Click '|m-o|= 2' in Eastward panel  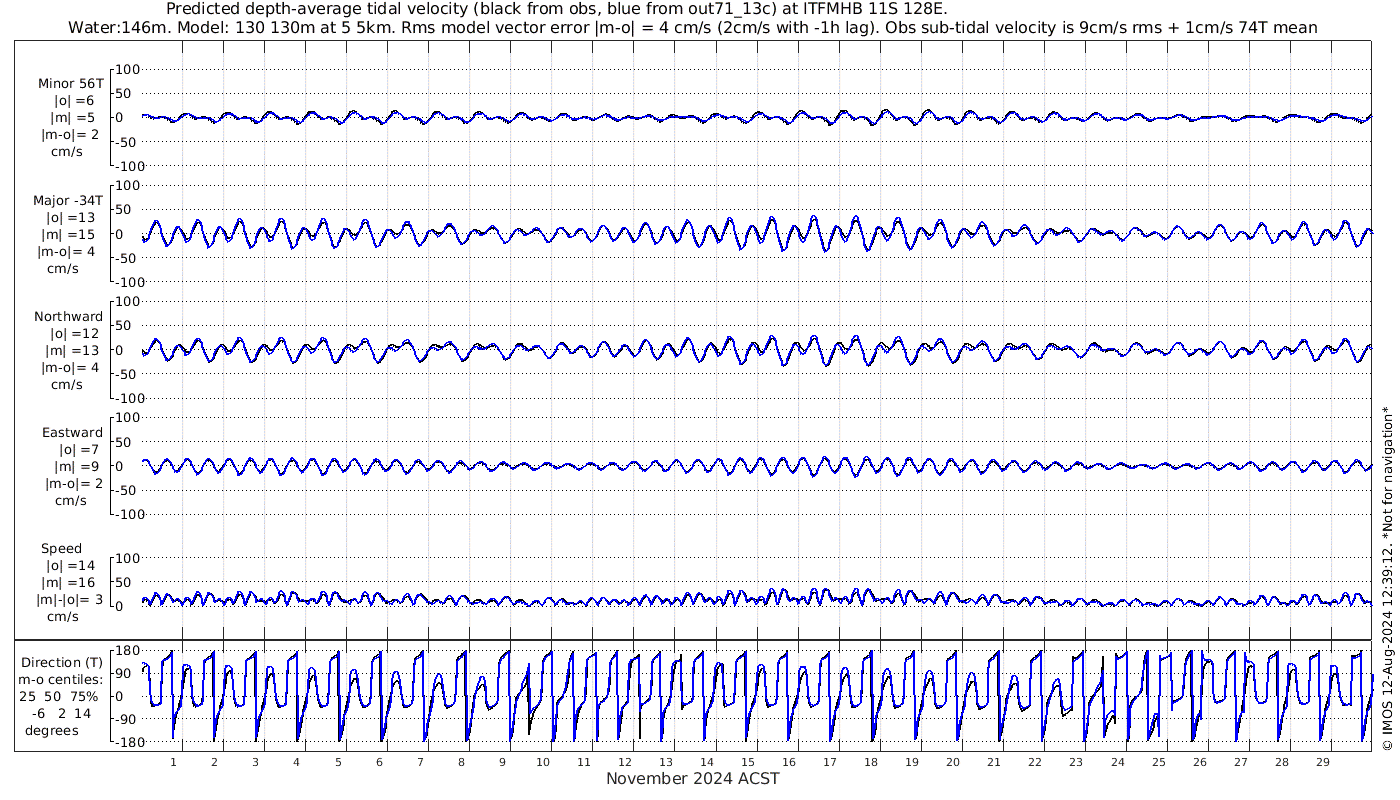click(73, 484)
